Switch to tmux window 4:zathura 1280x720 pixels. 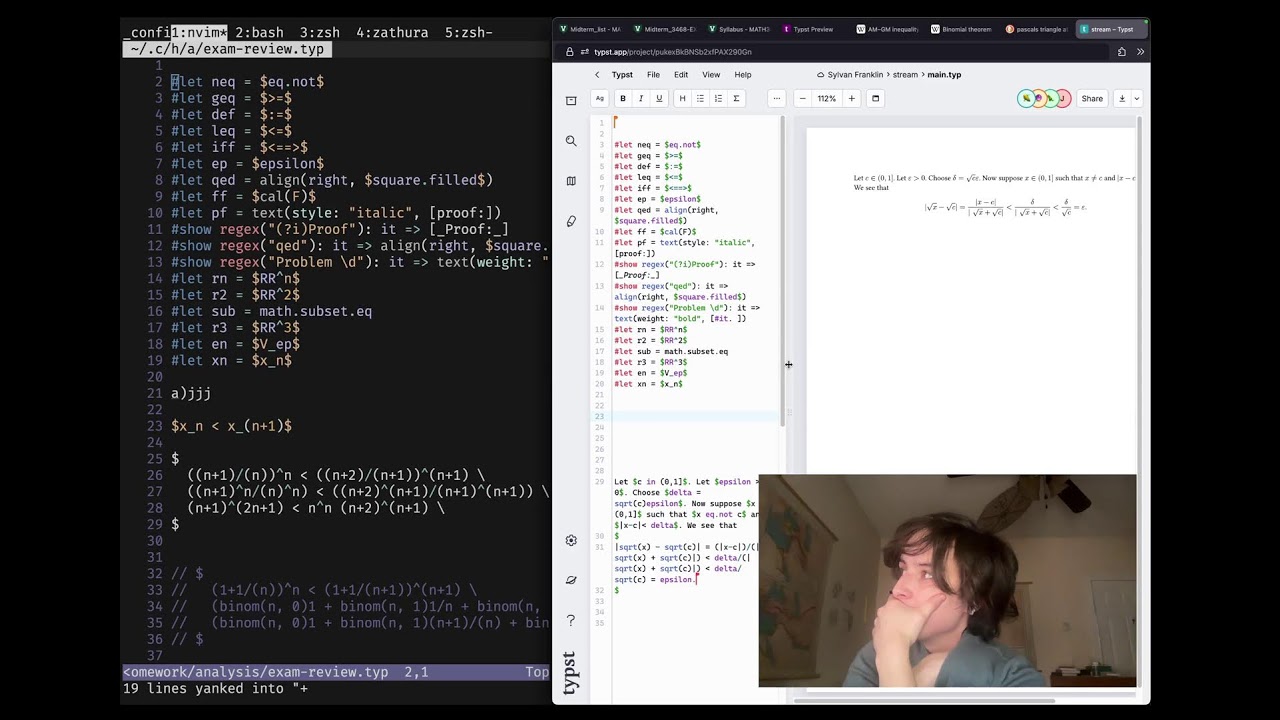392,33
